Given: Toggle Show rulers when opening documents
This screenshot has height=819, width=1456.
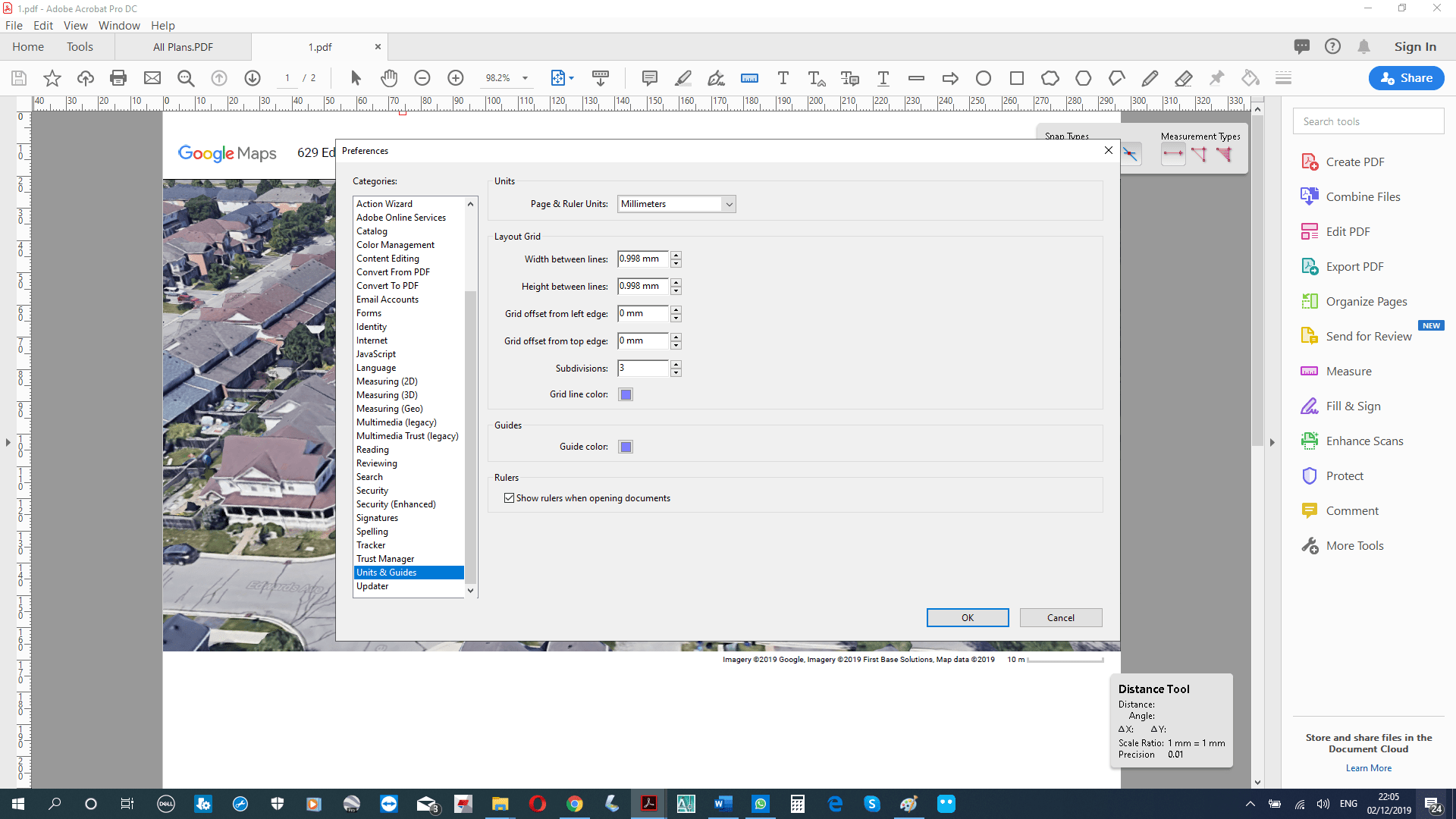Looking at the screenshot, I should (509, 498).
